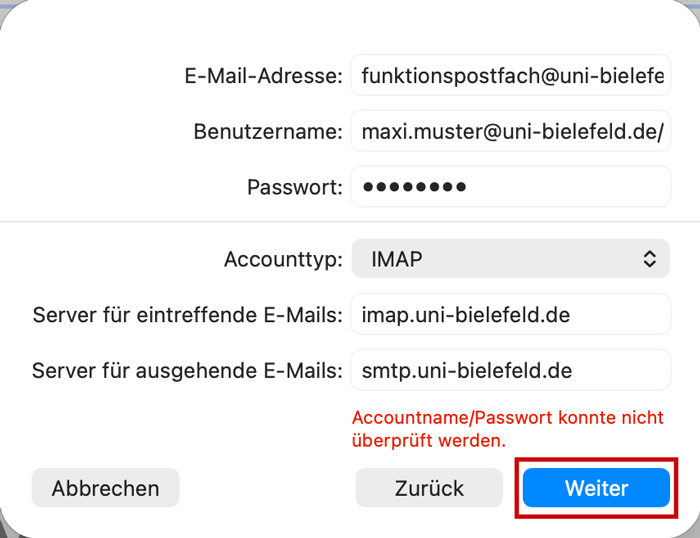Open the Accounttyp dropdown showing IMAP
This screenshot has width=700, height=538.
coord(510,259)
